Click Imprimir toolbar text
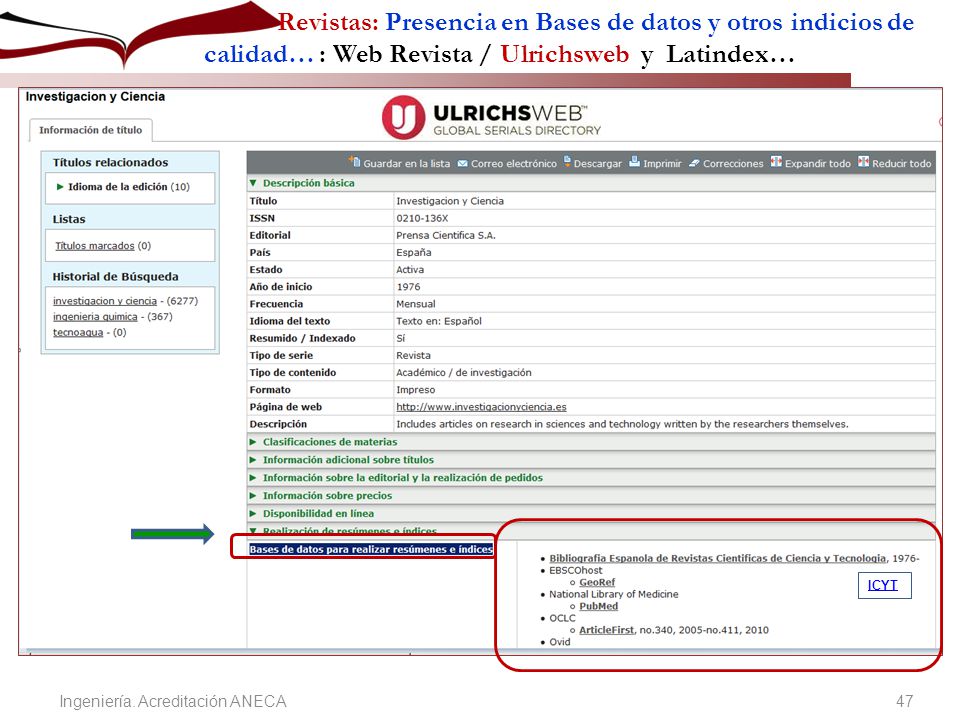The image size is (960, 720). click(x=662, y=163)
